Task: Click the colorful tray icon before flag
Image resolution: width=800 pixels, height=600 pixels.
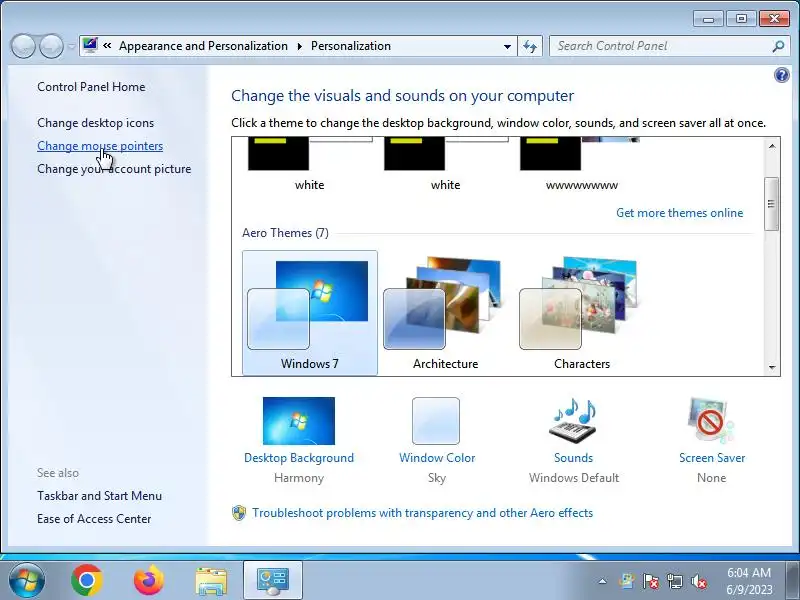Action: point(627,581)
